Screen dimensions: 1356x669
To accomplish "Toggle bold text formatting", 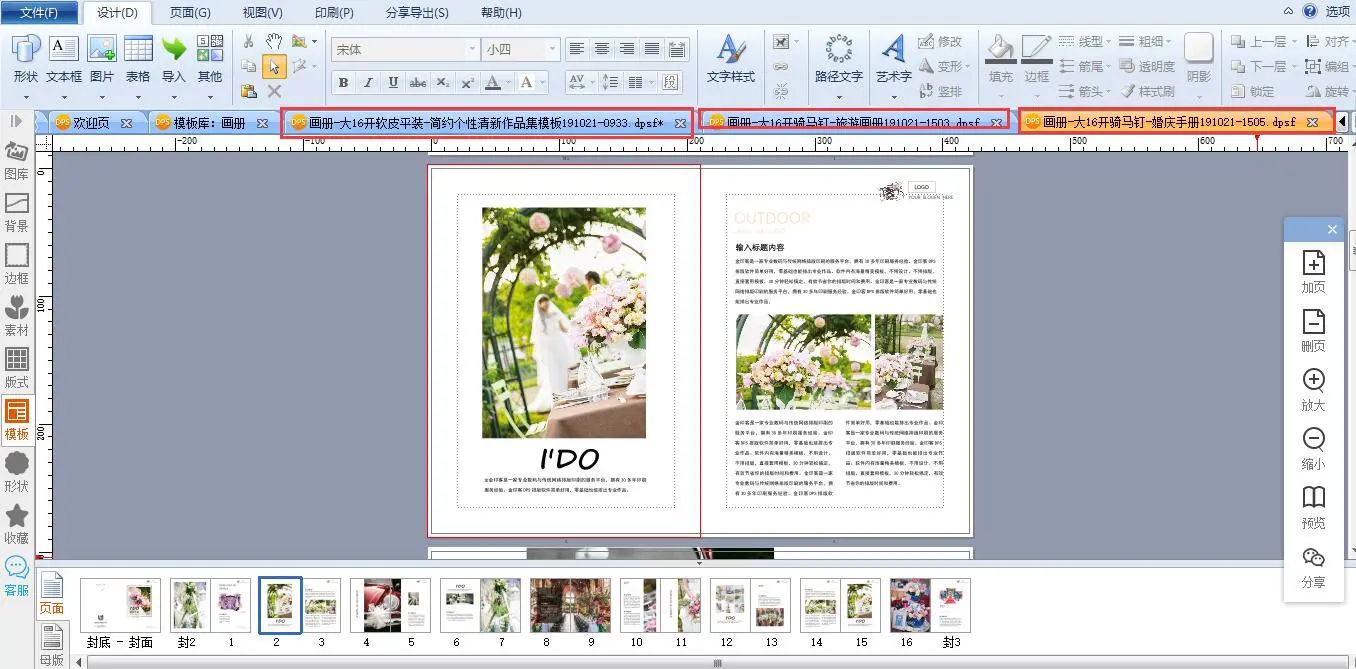I will tap(343, 83).
